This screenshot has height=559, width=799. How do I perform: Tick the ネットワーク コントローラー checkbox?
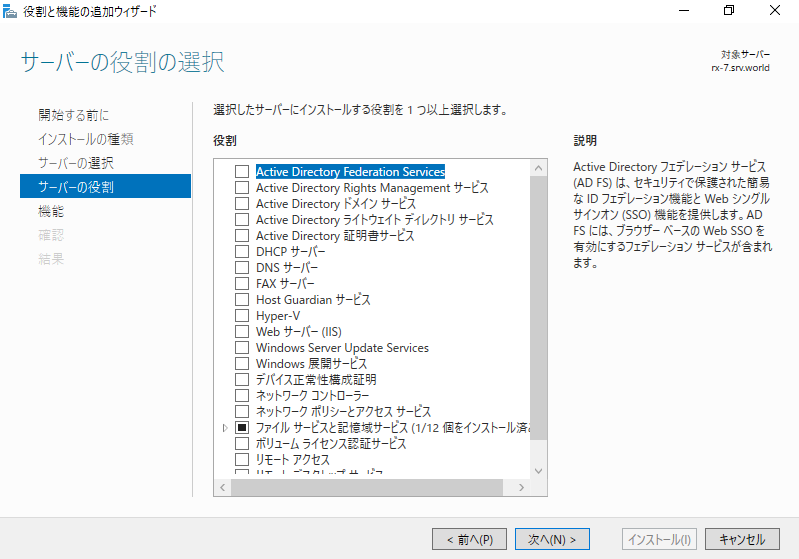coord(242,396)
